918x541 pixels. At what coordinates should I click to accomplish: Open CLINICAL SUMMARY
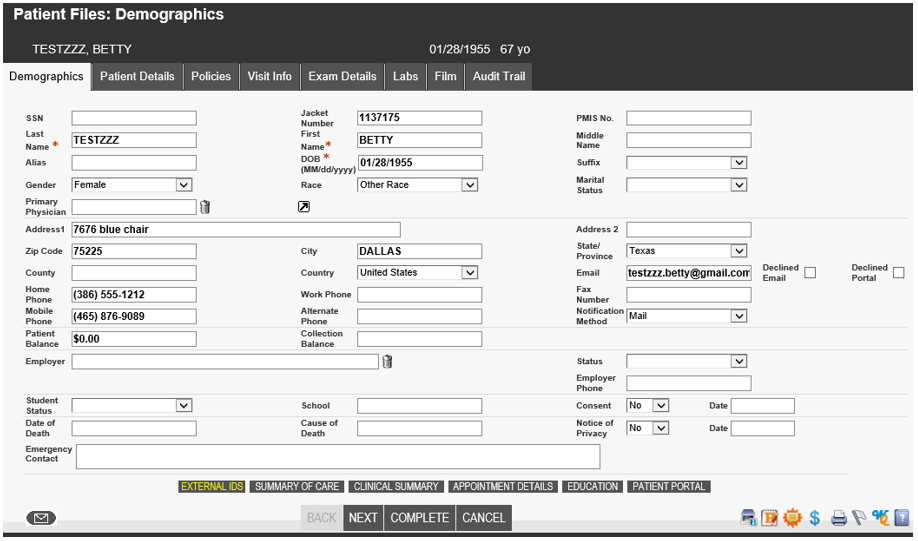[x=396, y=487]
